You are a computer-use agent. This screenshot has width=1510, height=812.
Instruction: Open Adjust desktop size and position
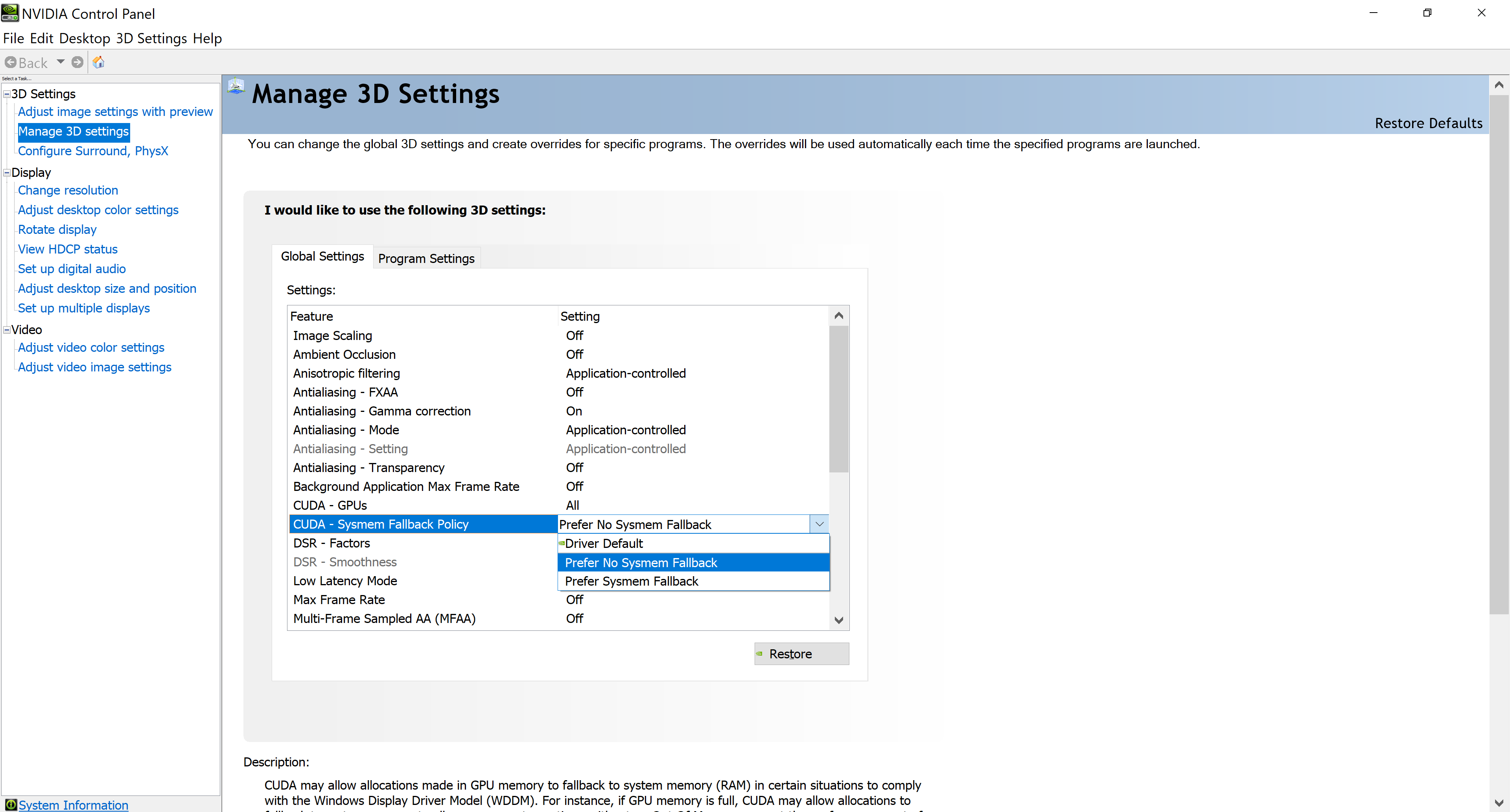click(x=107, y=288)
